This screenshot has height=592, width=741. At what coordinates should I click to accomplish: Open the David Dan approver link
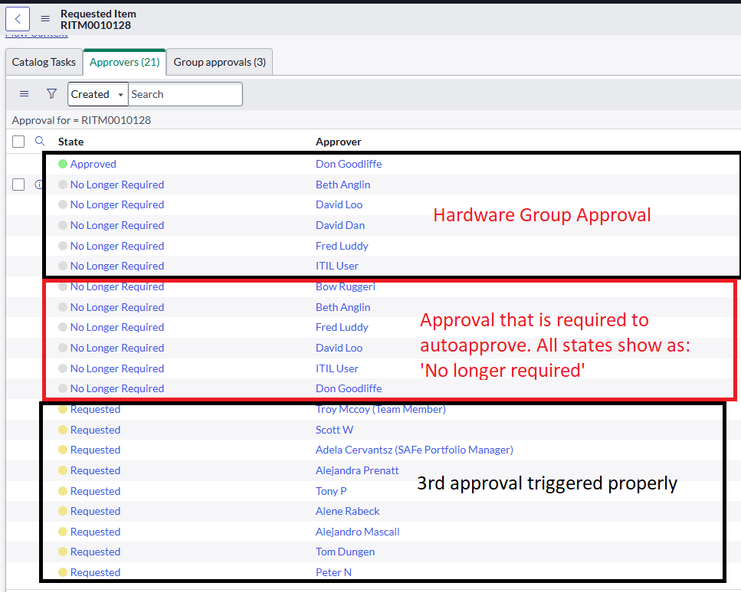(340, 225)
